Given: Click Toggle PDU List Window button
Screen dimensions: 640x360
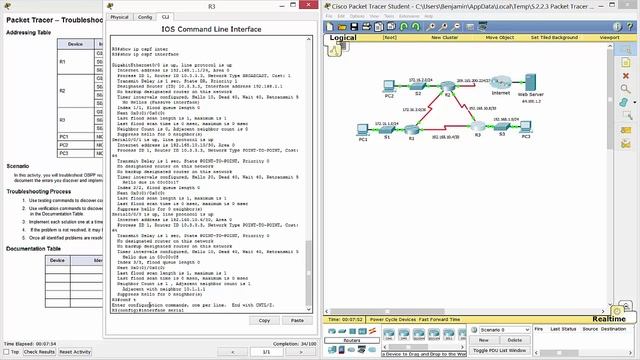Looking at the screenshot, I should [500, 351].
